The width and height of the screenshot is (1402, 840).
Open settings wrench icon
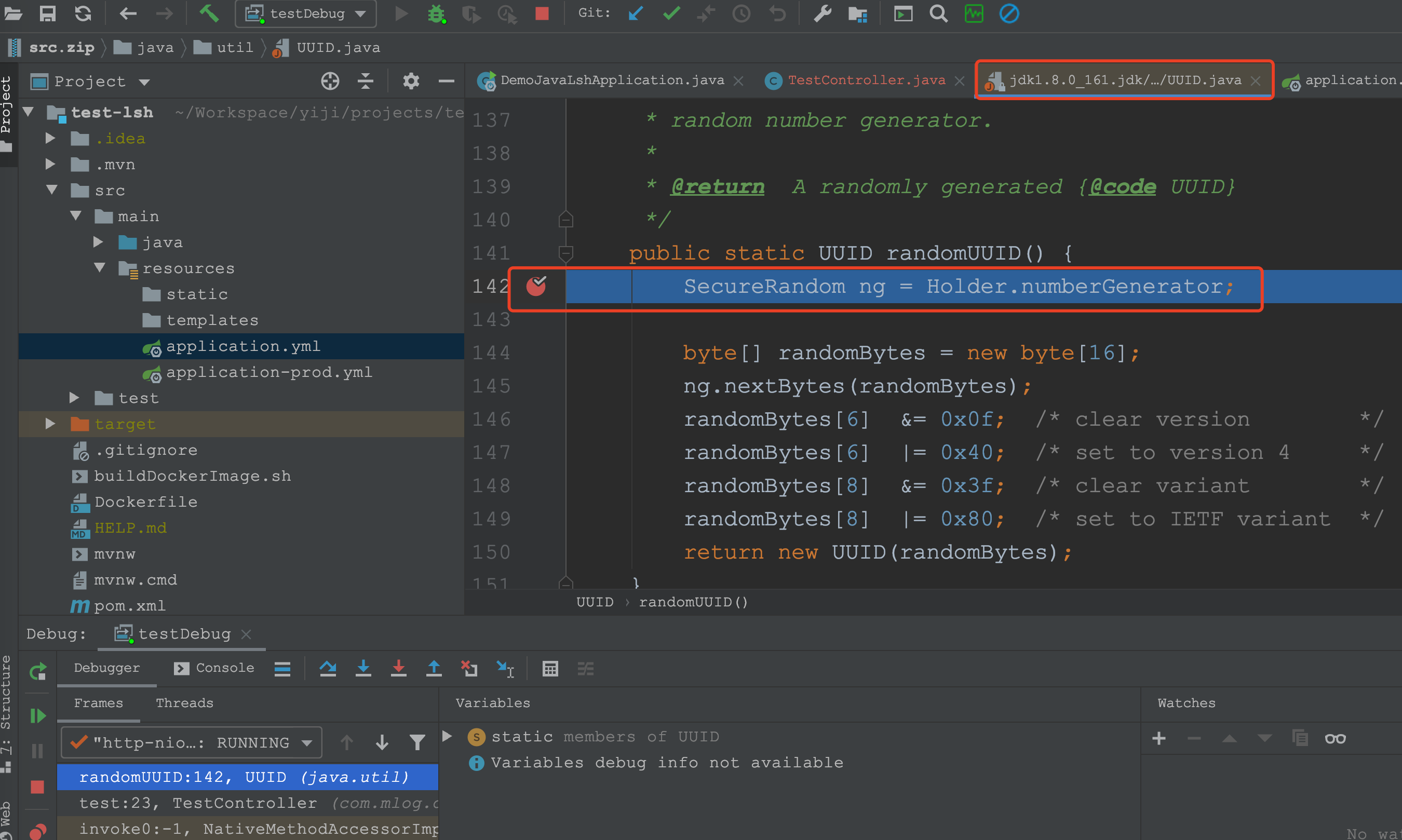[823, 13]
